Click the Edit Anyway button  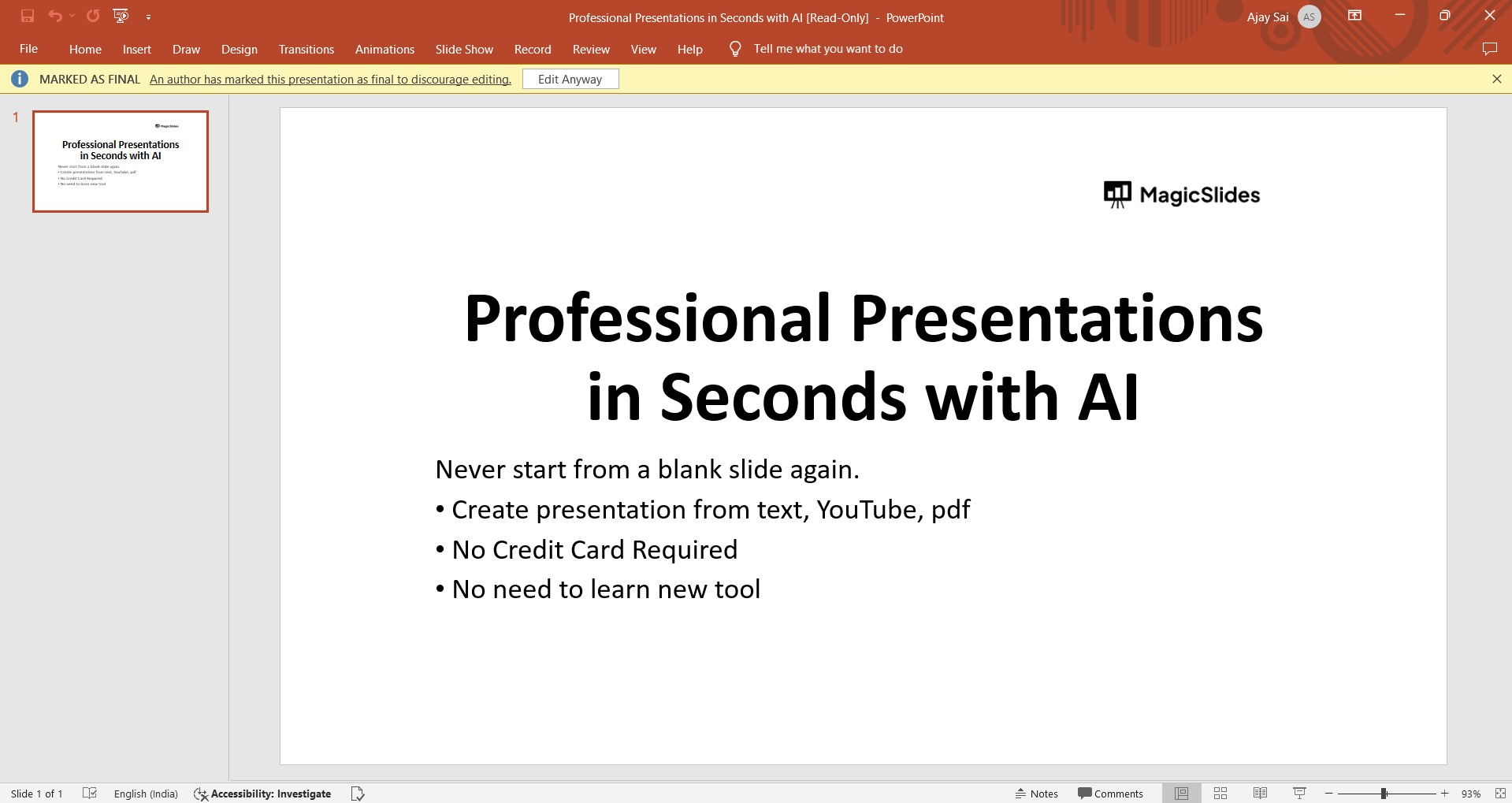pos(570,79)
